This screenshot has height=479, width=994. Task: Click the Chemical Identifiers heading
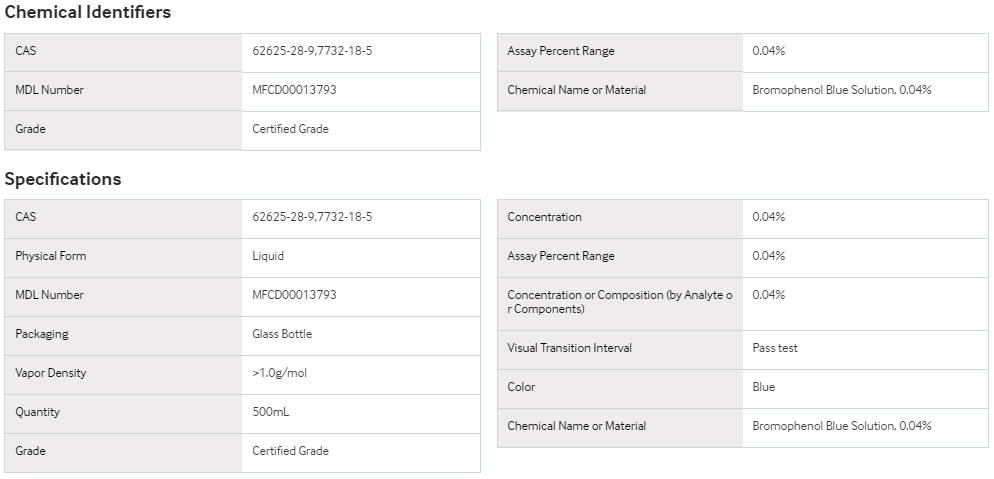tap(87, 13)
